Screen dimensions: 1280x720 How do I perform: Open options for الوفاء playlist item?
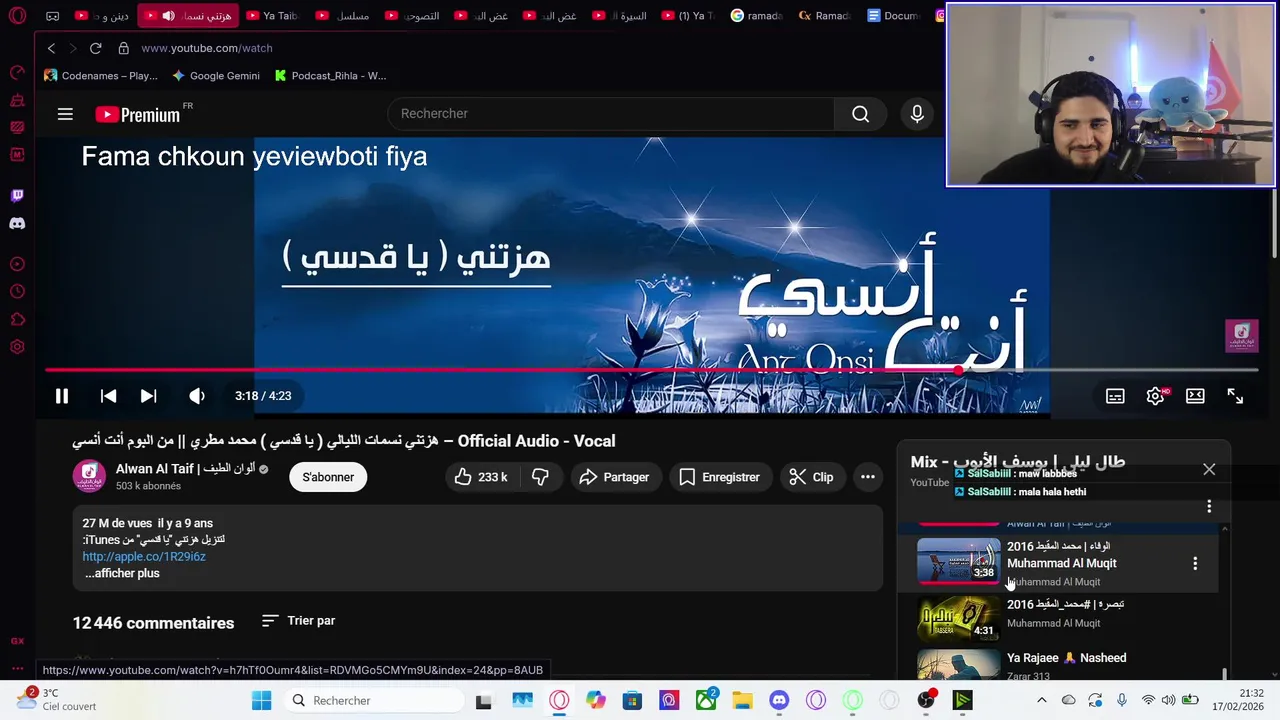[1195, 564]
